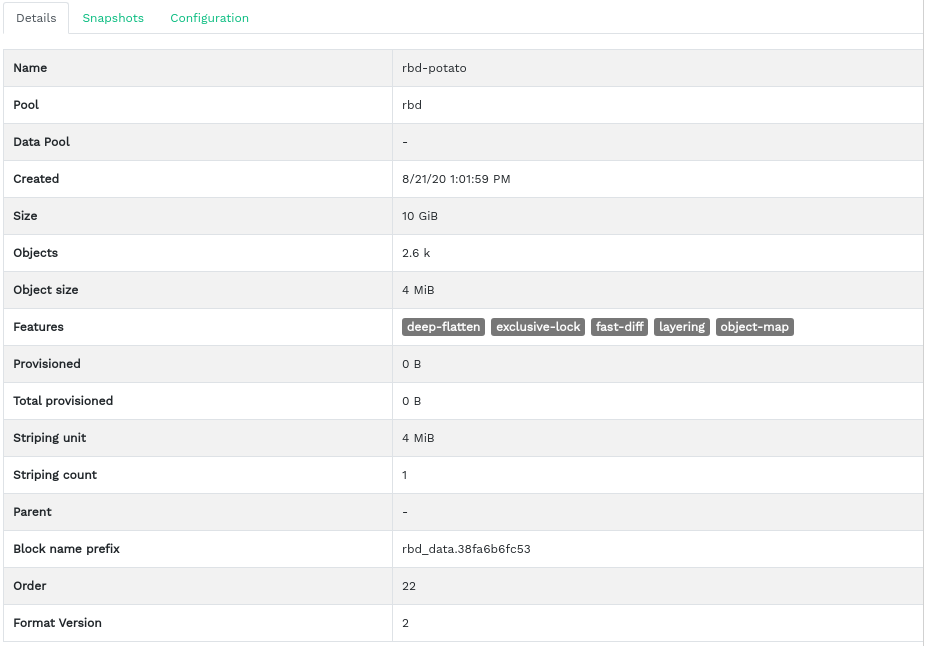Select the Total provisioned row label
Image resolution: width=929 pixels, height=646 pixels.
tap(63, 401)
